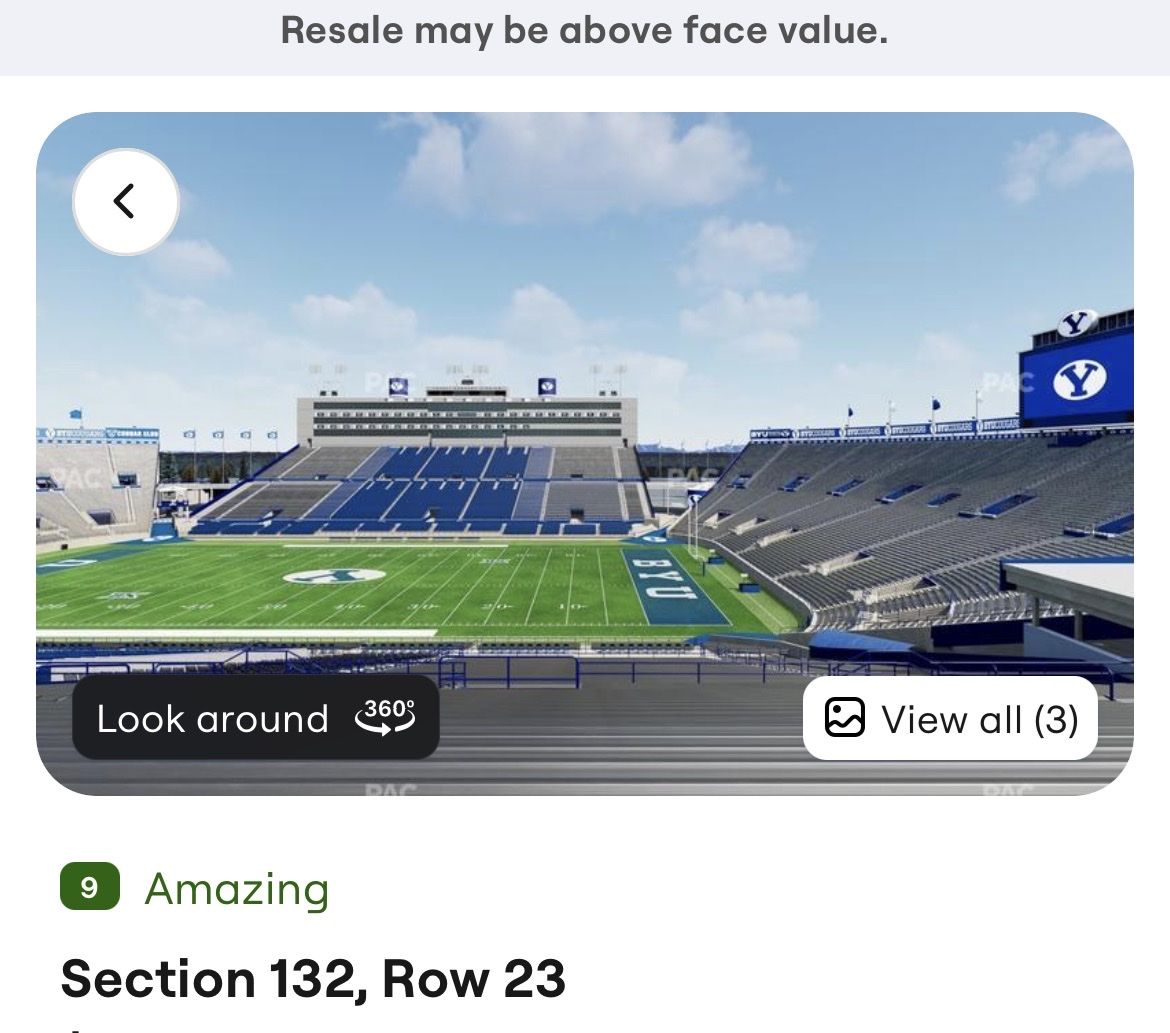Screen dimensions: 1170x1033
Task: Go back using the left chevron button
Action: [x=125, y=202]
